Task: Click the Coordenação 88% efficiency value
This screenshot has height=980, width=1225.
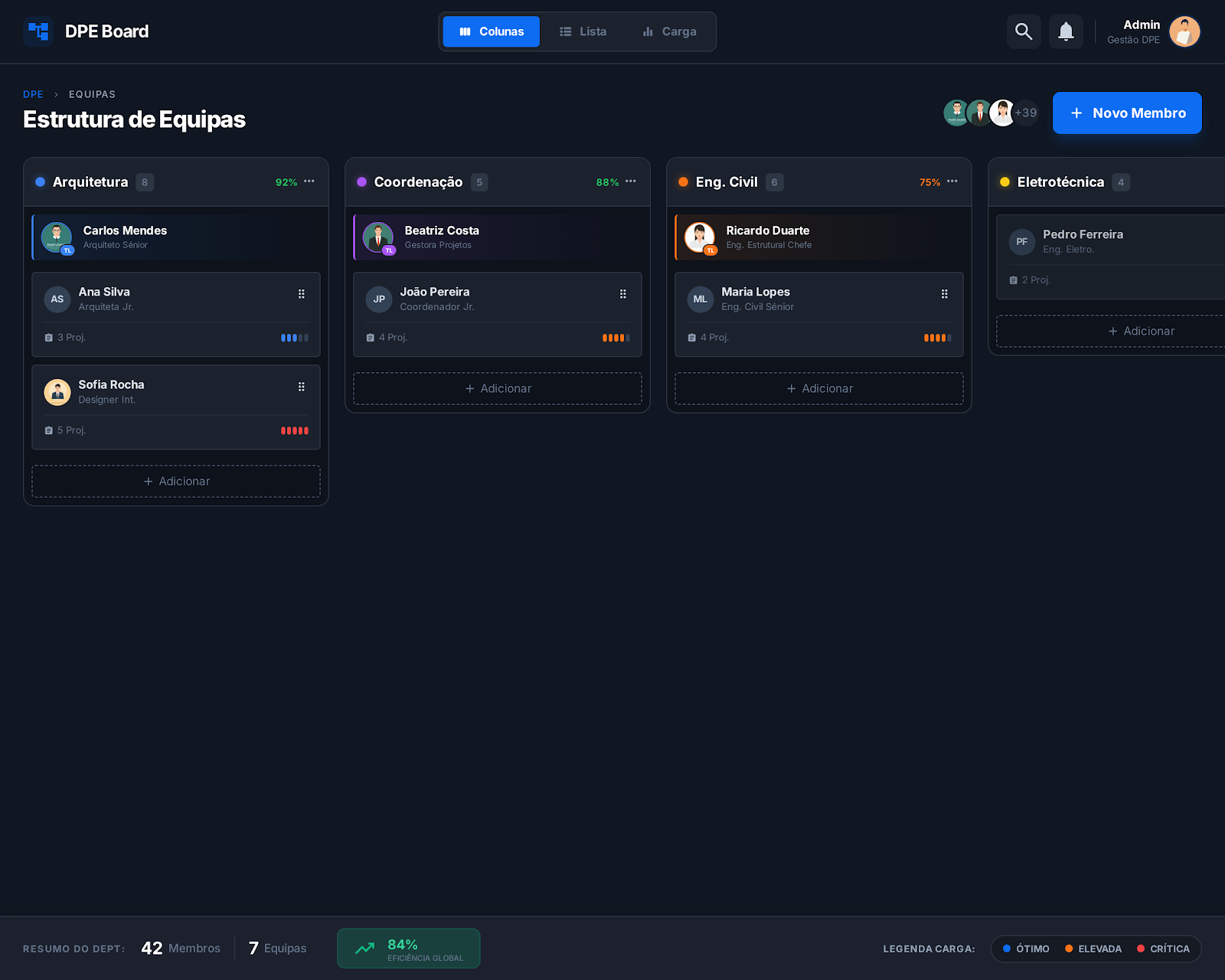Action: (x=608, y=182)
